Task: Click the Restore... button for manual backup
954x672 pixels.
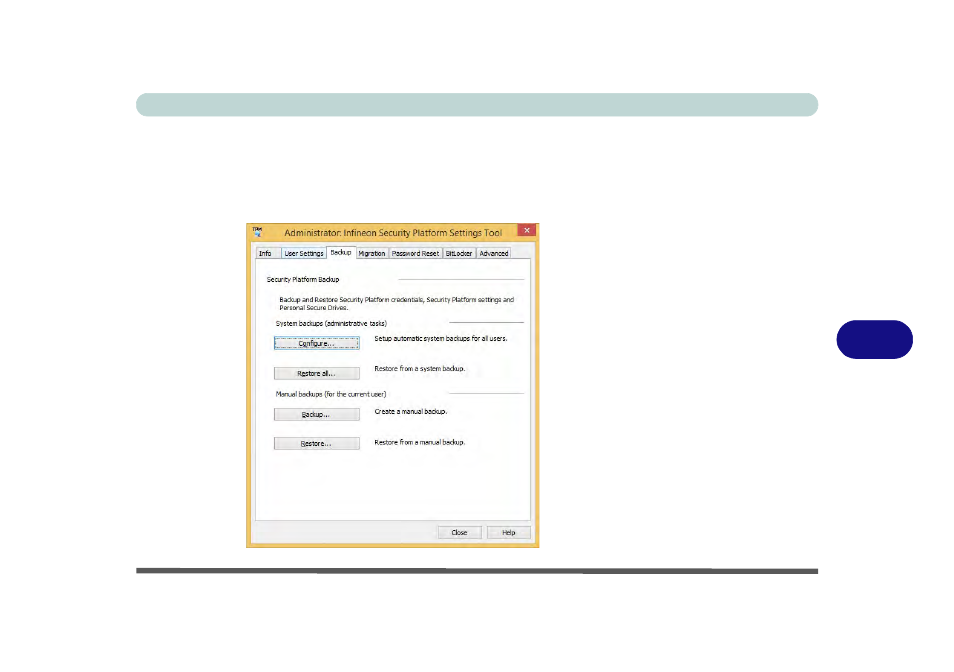Action: click(x=316, y=443)
